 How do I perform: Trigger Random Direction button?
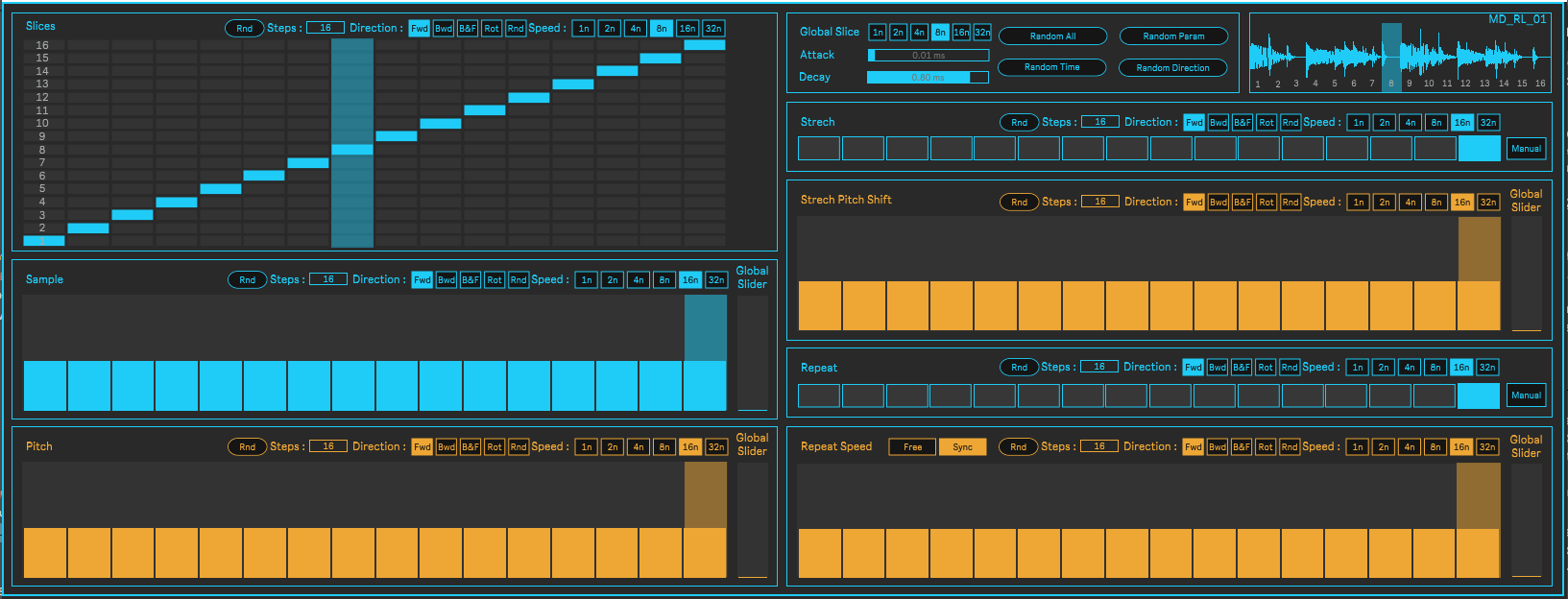tap(1172, 68)
